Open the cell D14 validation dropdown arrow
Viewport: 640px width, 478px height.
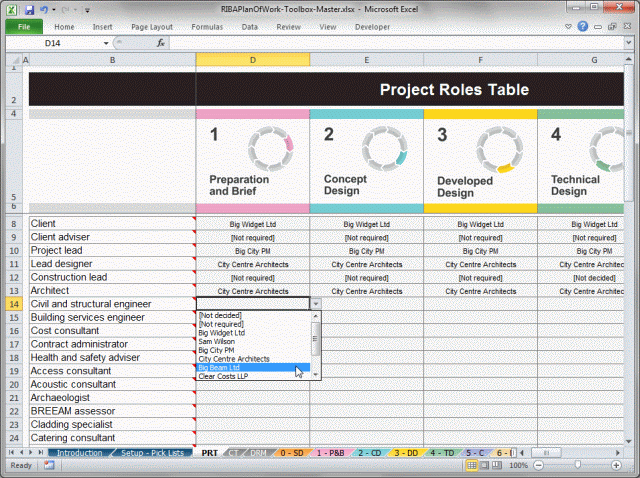[x=316, y=304]
